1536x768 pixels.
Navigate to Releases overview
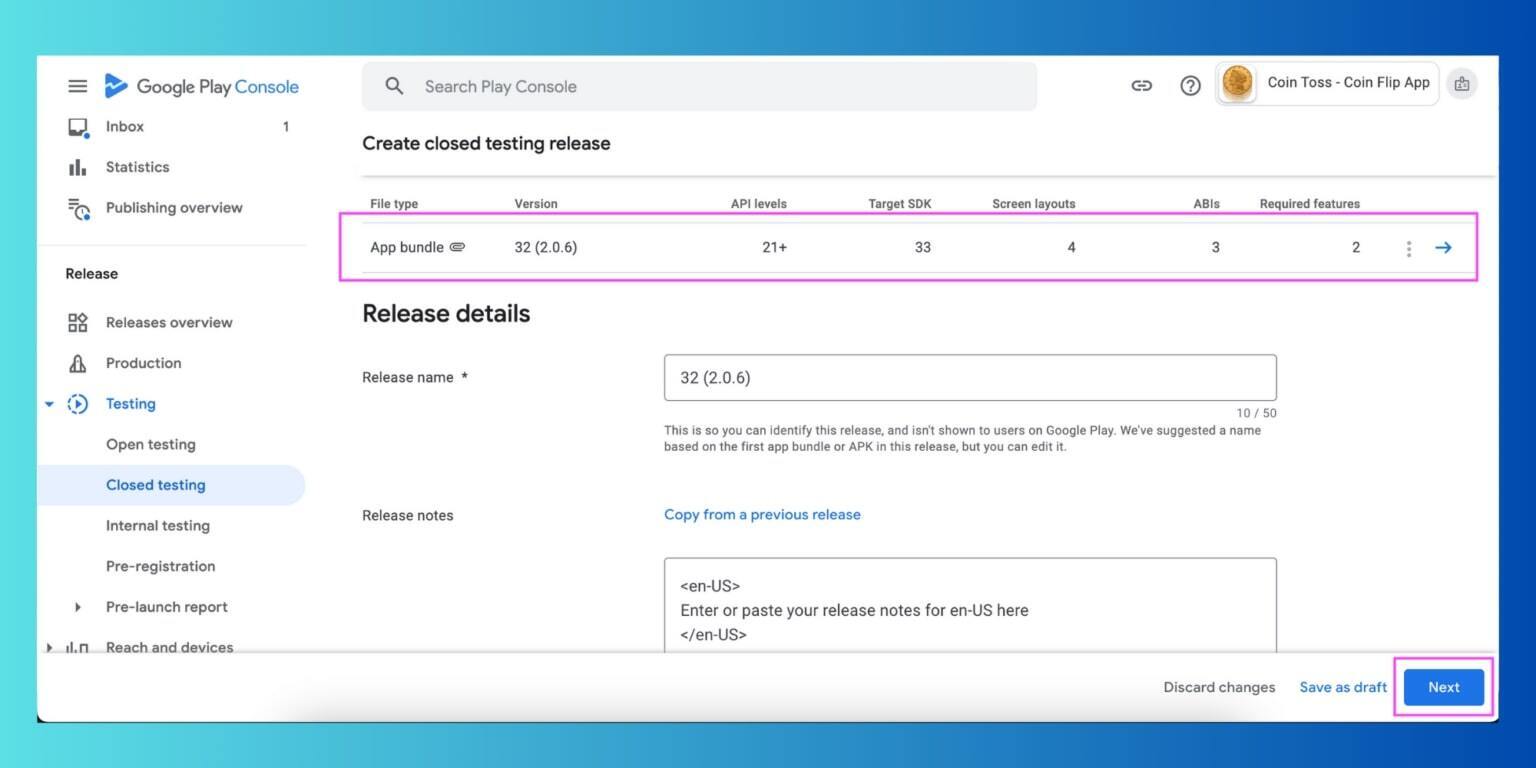point(169,322)
